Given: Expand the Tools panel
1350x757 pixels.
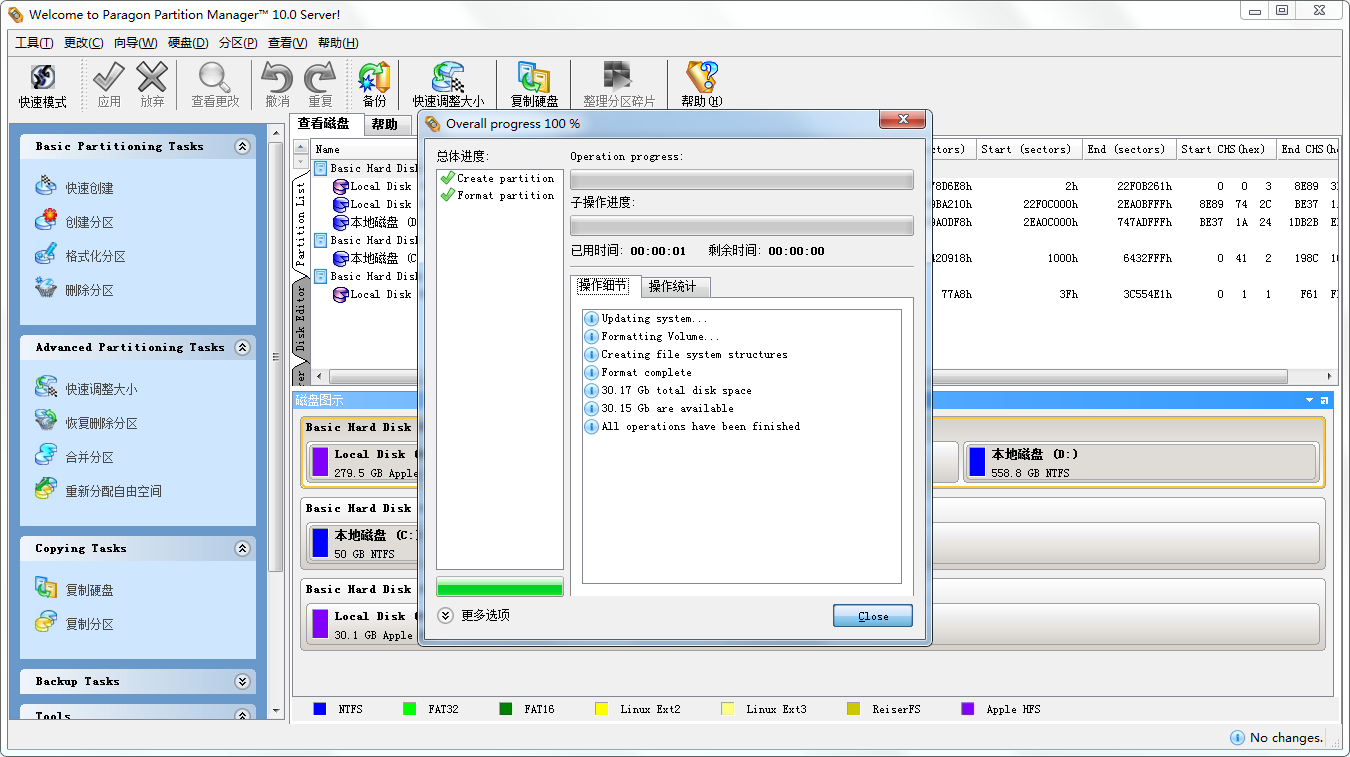Looking at the screenshot, I should point(242,715).
